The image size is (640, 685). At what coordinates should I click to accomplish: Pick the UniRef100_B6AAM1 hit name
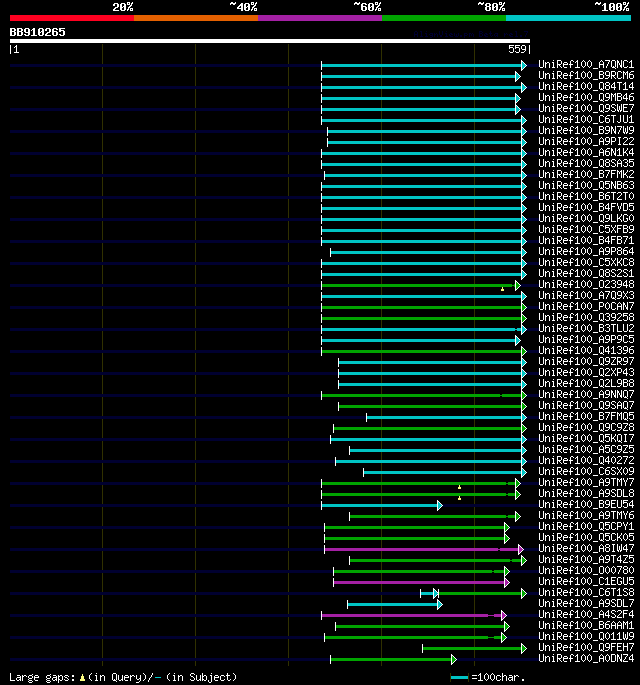point(586,625)
